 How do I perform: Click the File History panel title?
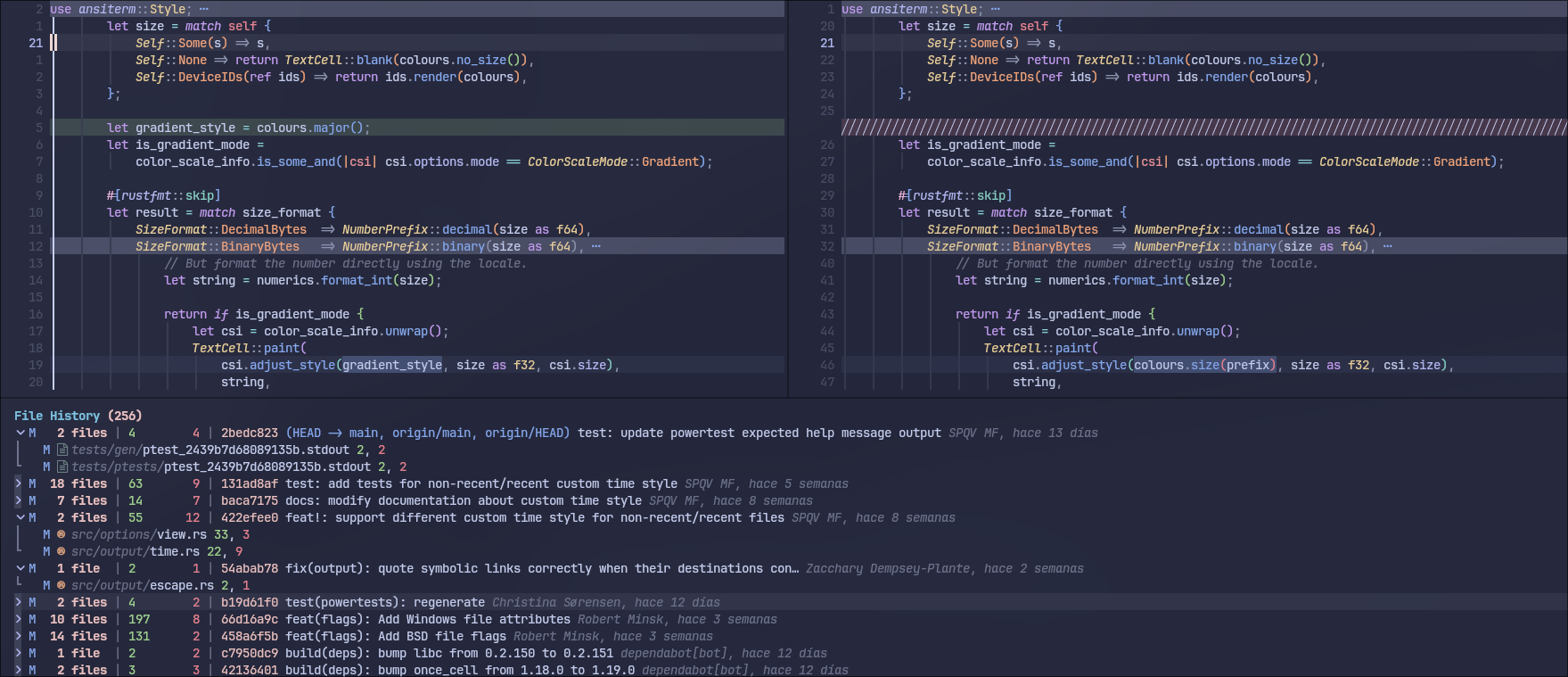coord(57,416)
